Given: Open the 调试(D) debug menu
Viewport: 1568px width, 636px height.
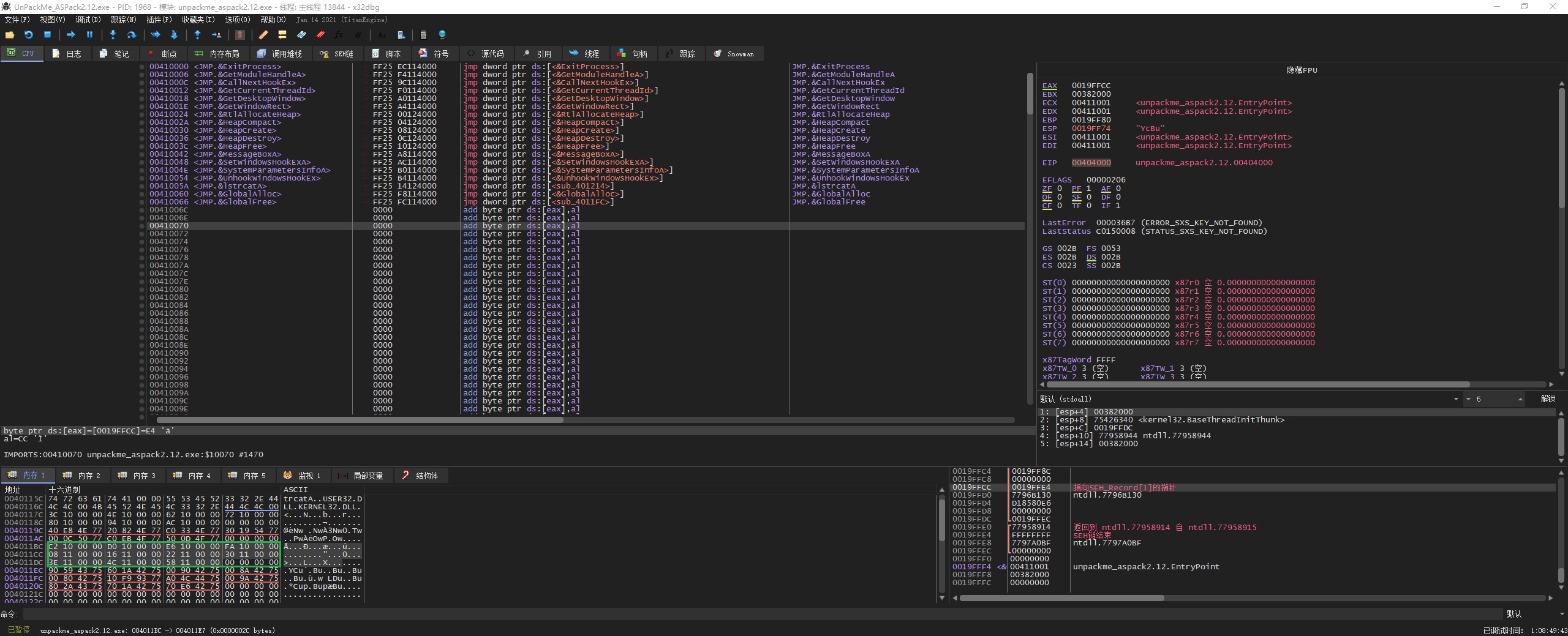Looking at the screenshot, I should [88, 20].
